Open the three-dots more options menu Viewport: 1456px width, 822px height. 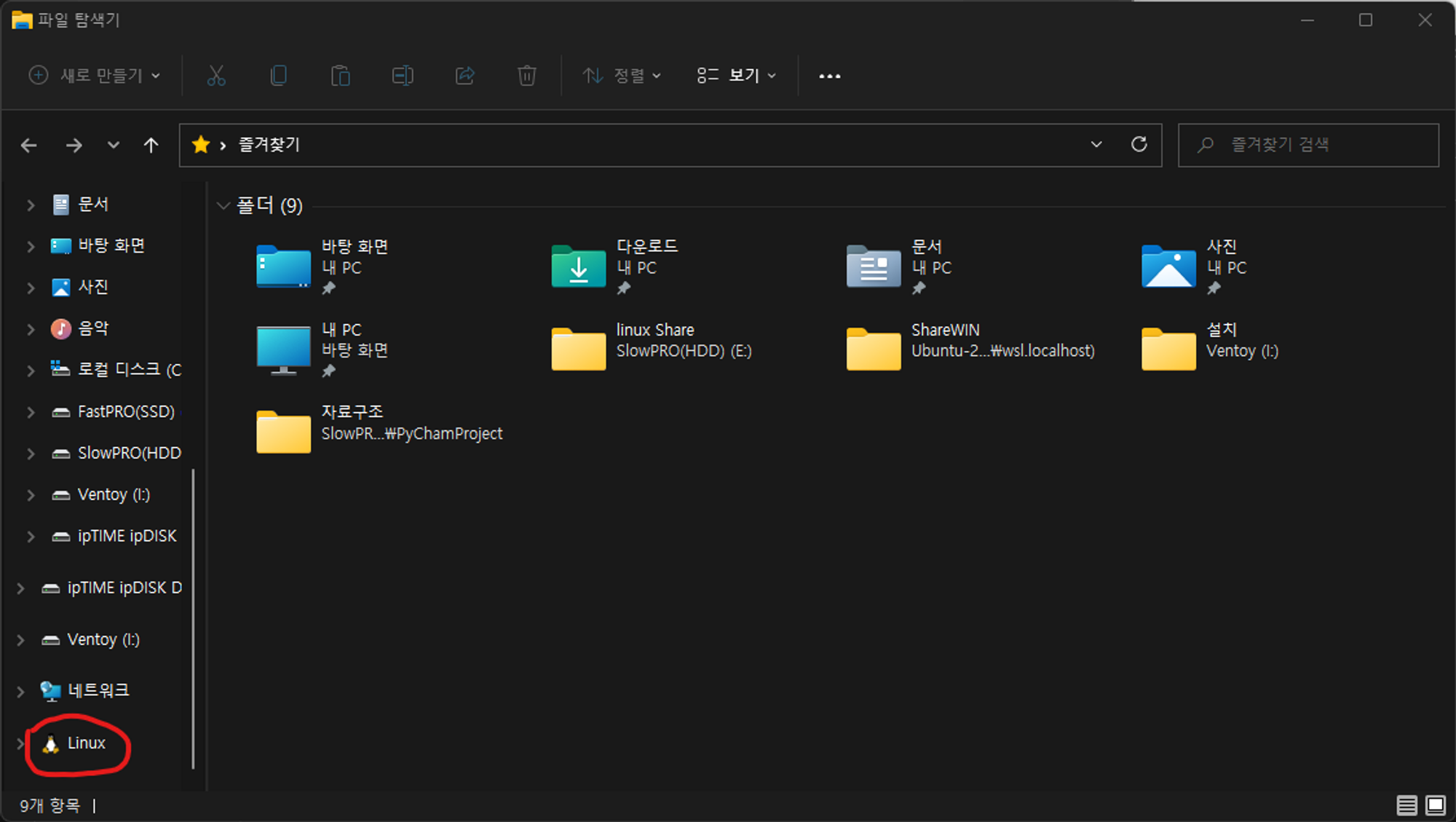pos(829,76)
